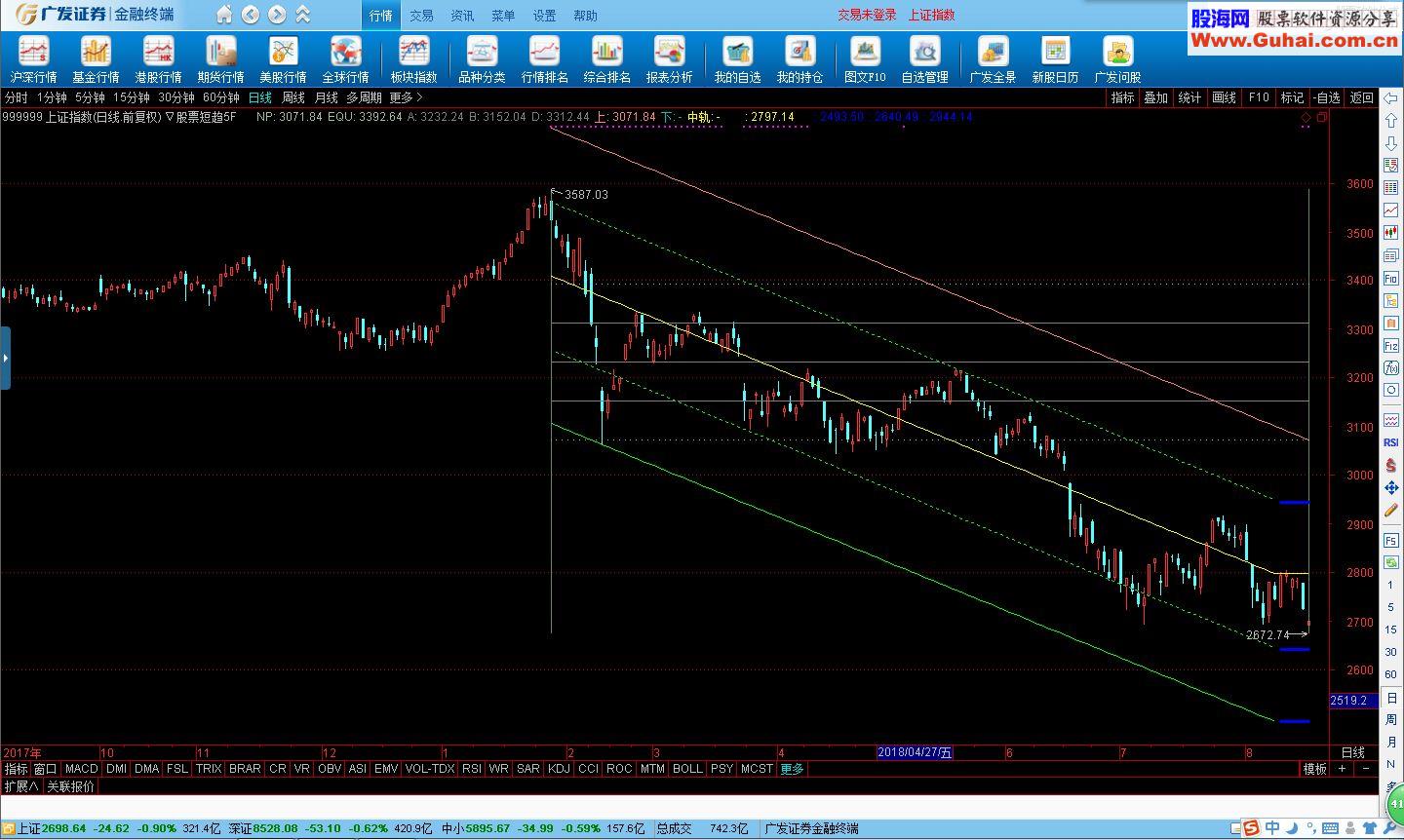Click the 画线 draw line button
This screenshot has height=840, width=1404.
coord(1224,97)
